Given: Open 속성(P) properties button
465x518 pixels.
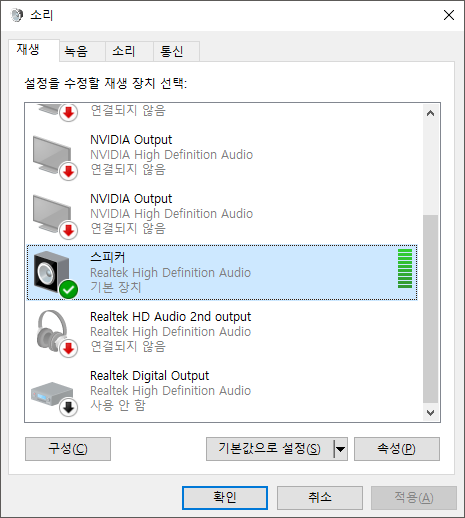Looking at the screenshot, I should [x=397, y=449].
